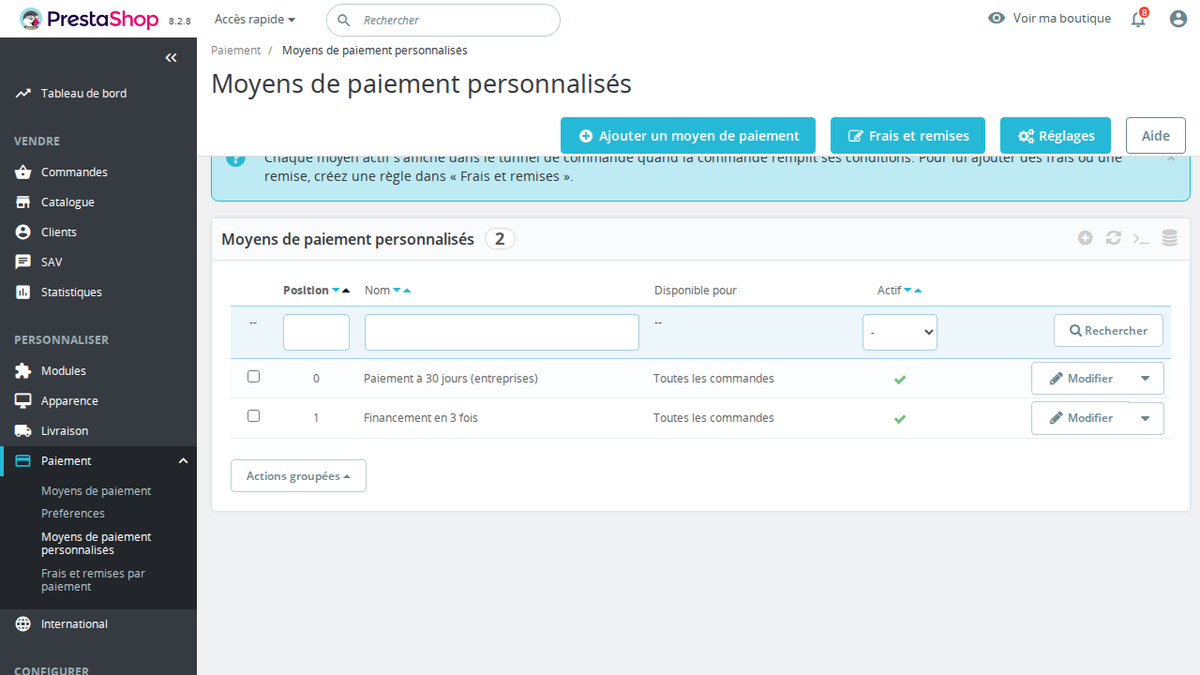Click Modifier for Financement en 3 fois

pos(1080,418)
